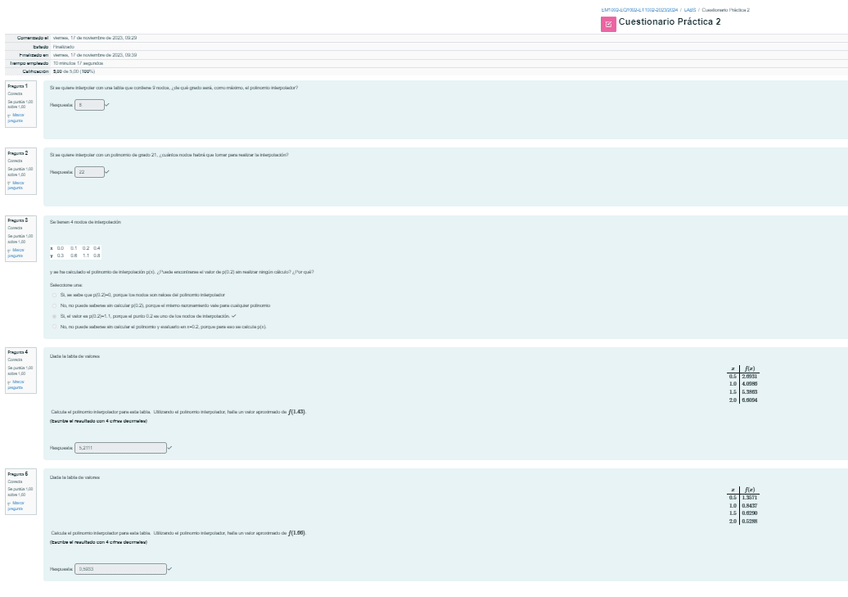Click the pink quiz icon beside the title
The image size is (848, 597).
(x=608, y=23)
